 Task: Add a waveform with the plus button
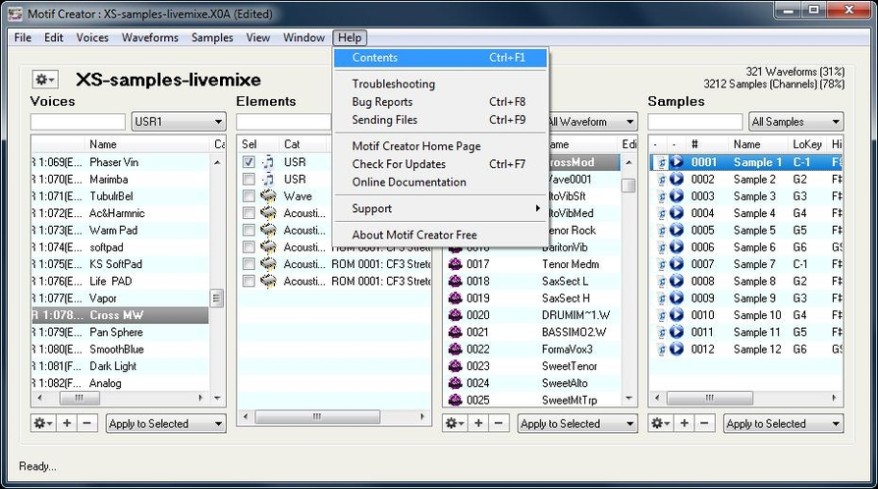pyautogui.click(x=478, y=423)
